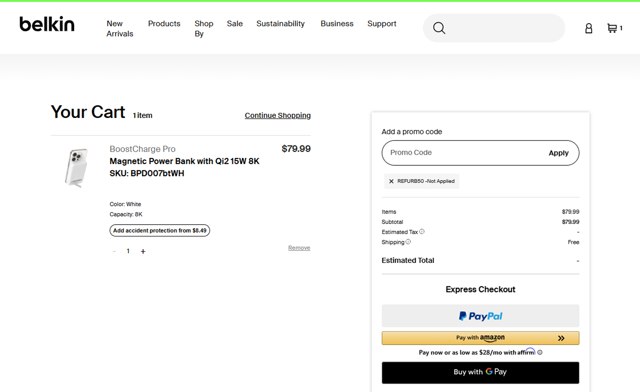Viewport: 640px width, 392px height.
Task: Open the Shop By menu
Action: (x=204, y=29)
